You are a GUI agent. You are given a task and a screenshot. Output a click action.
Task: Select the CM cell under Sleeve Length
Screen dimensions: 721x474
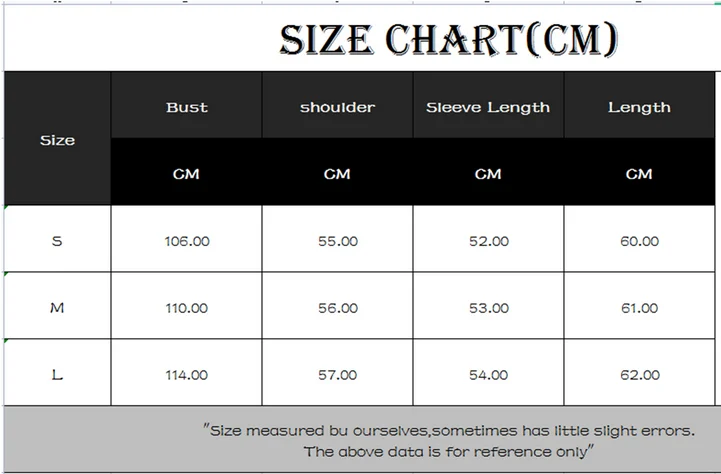[x=488, y=171]
